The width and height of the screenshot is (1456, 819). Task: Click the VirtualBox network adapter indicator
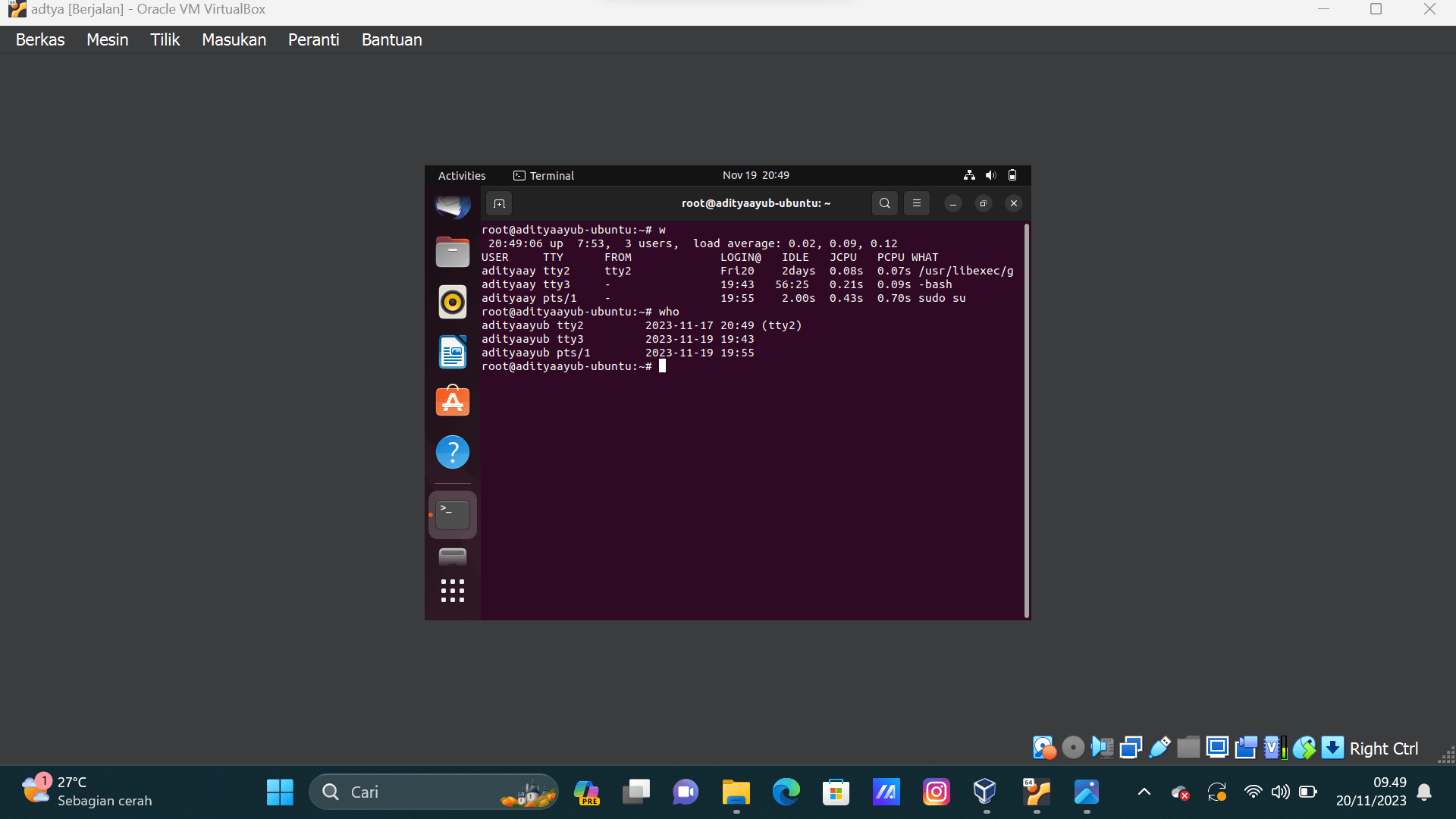point(1131,748)
